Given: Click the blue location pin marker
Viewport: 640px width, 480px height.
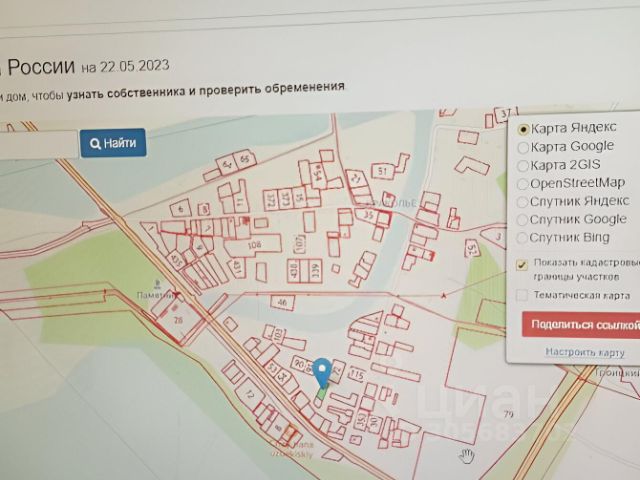Looking at the screenshot, I should [322, 373].
